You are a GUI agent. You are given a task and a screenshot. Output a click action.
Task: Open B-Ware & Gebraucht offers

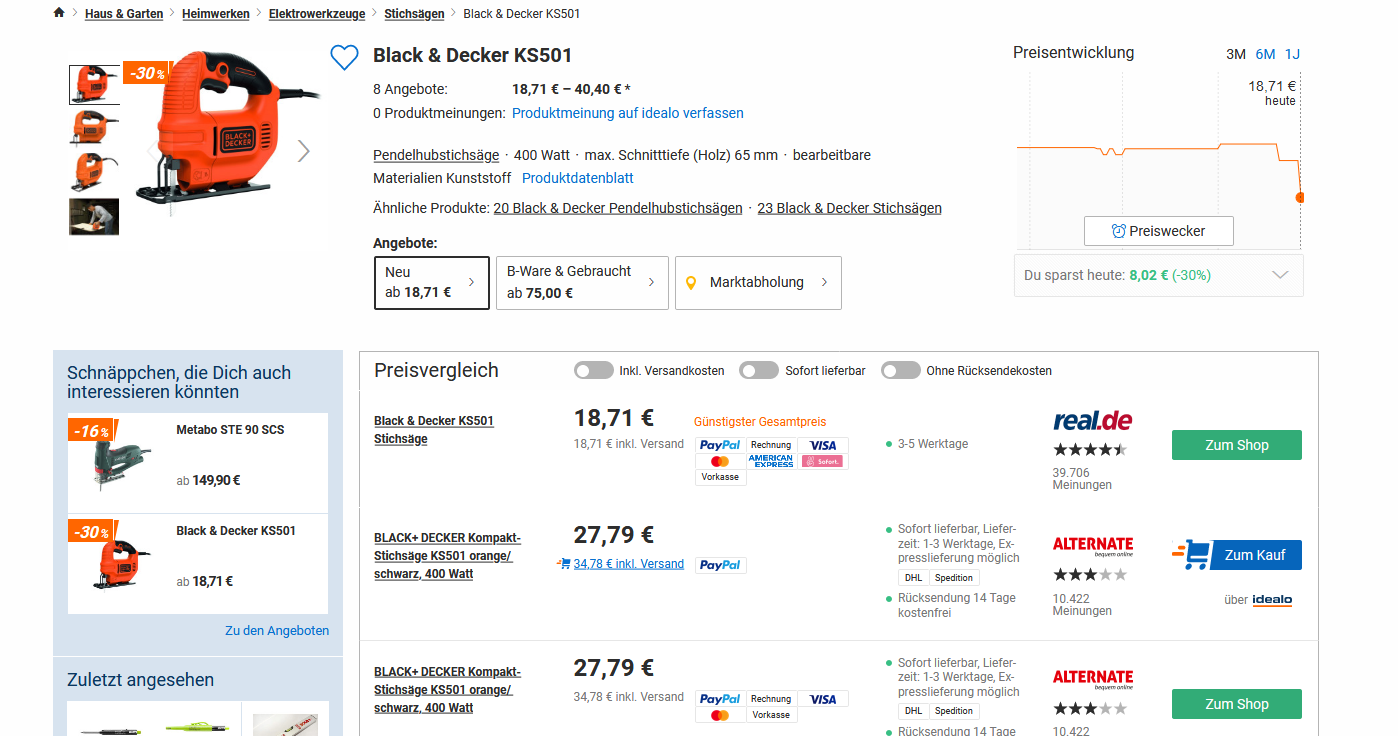(x=581, y=283)
